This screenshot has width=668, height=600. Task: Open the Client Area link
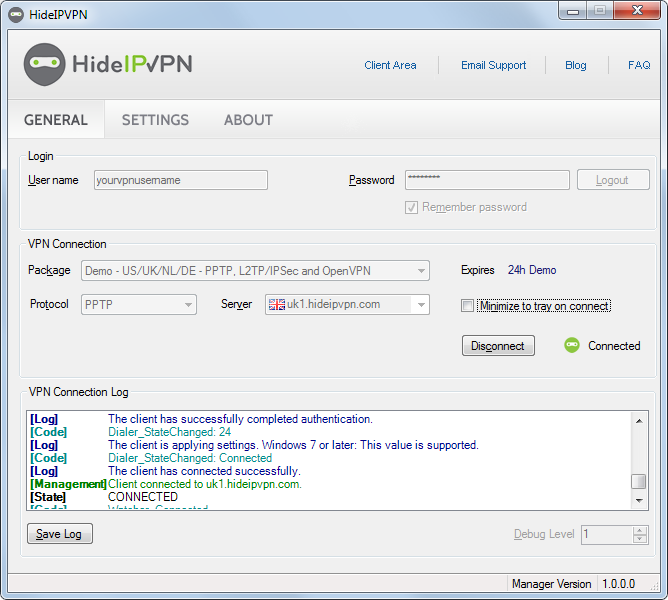pos(390,65)
